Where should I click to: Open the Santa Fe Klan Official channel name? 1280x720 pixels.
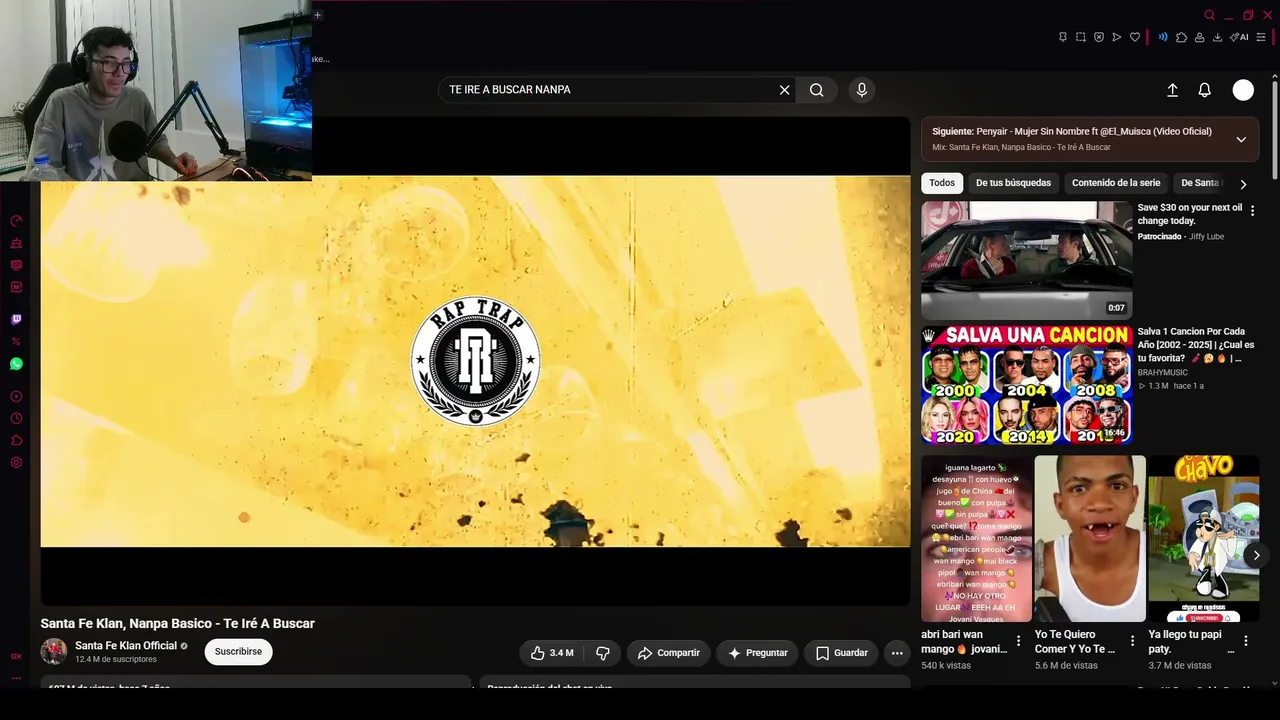pyautogui.click(x=126, y=646)
